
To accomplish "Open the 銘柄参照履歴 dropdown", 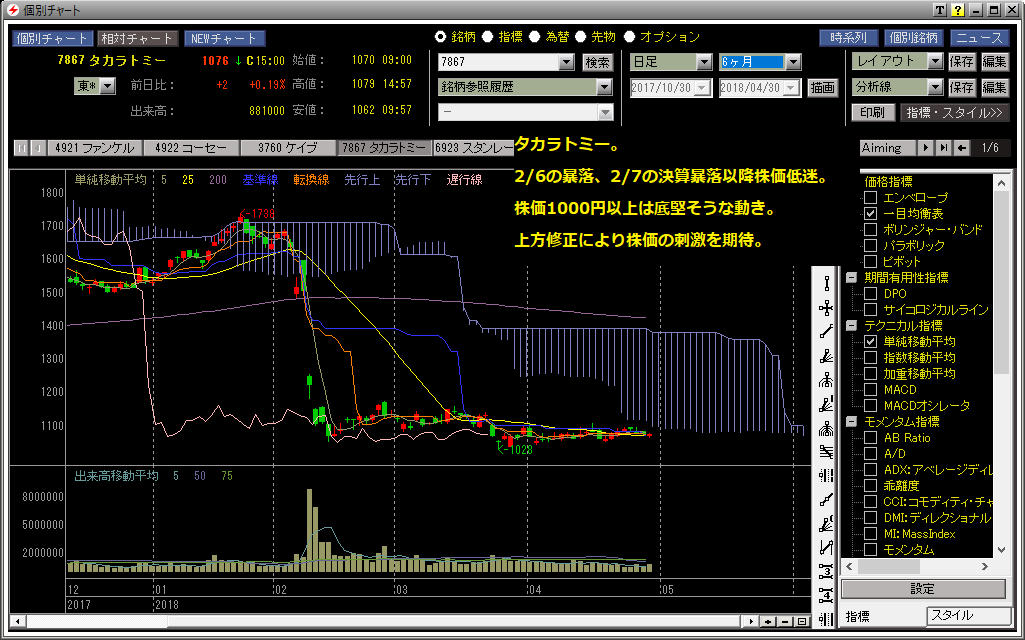I will pos(604,87).
